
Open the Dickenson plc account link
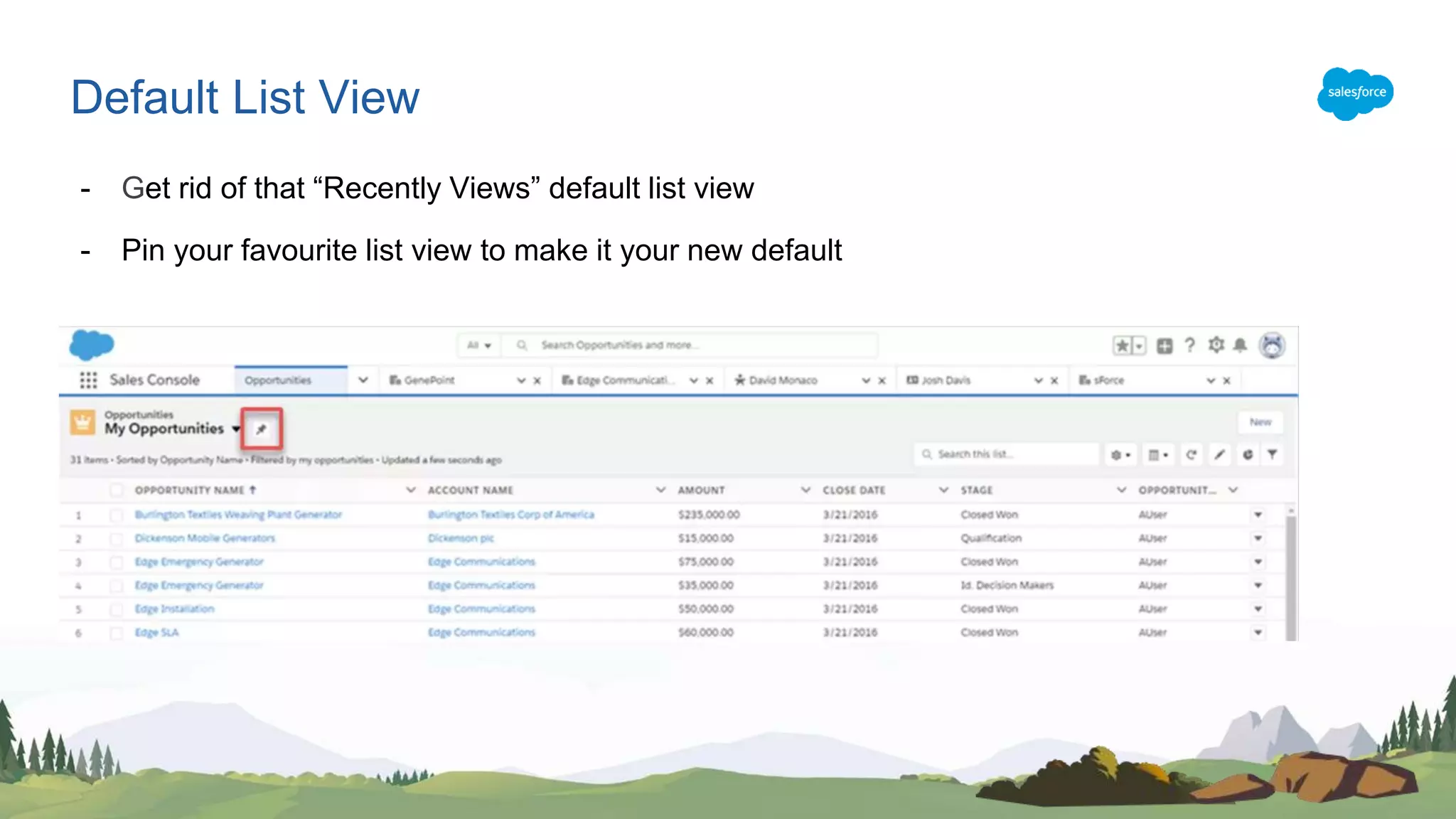click(x=461, y=538)
